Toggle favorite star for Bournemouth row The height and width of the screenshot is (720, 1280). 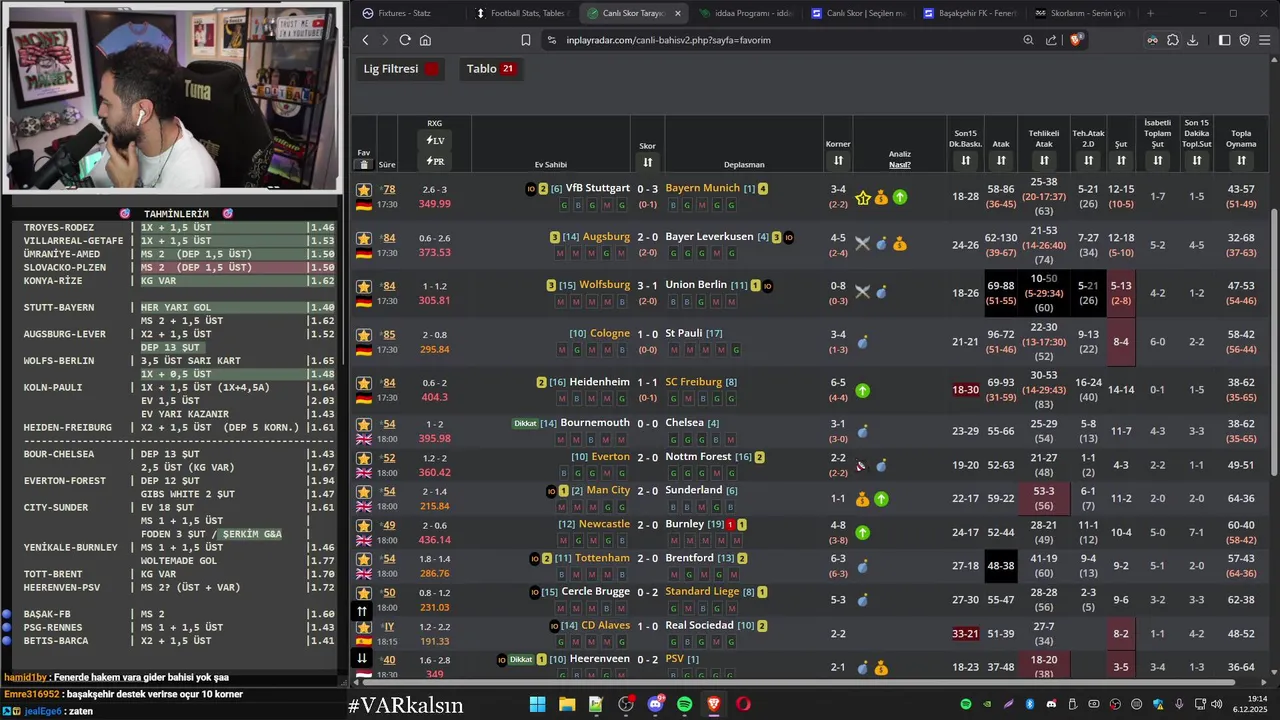(364, 424)
